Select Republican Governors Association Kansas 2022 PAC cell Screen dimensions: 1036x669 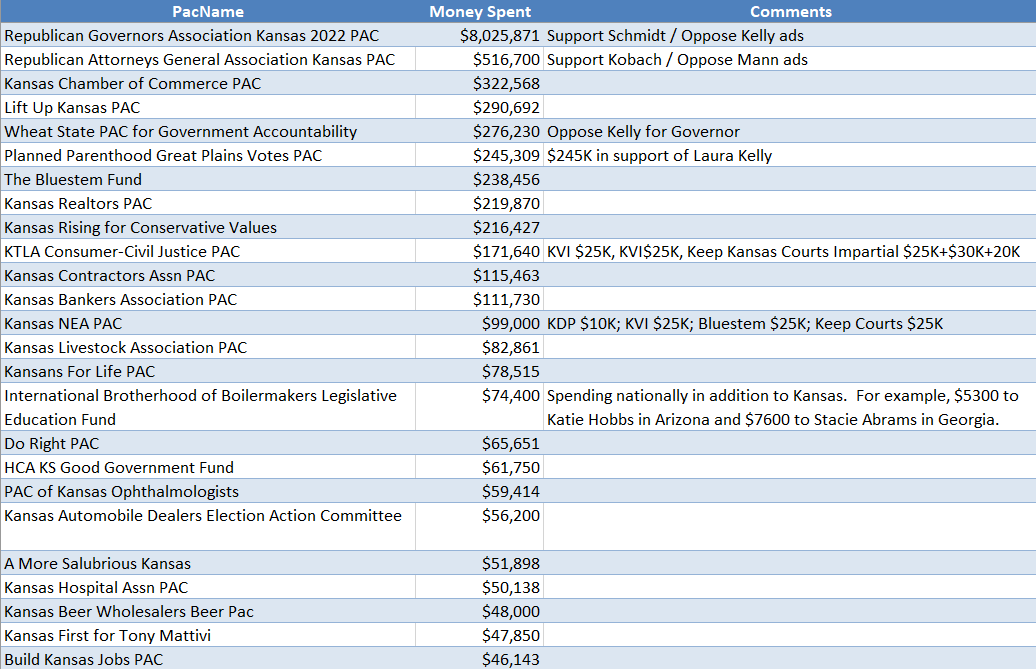(207, 35)
